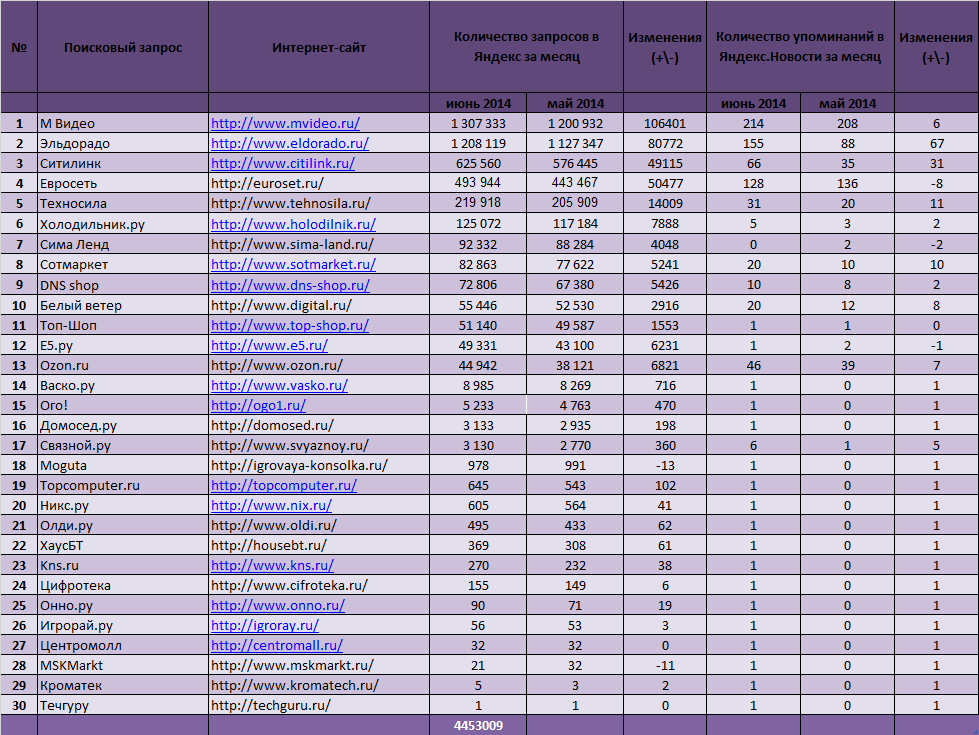Select the cell 'М Видео'
Viewport: 979px width, 735px height.
click(123, 124)
